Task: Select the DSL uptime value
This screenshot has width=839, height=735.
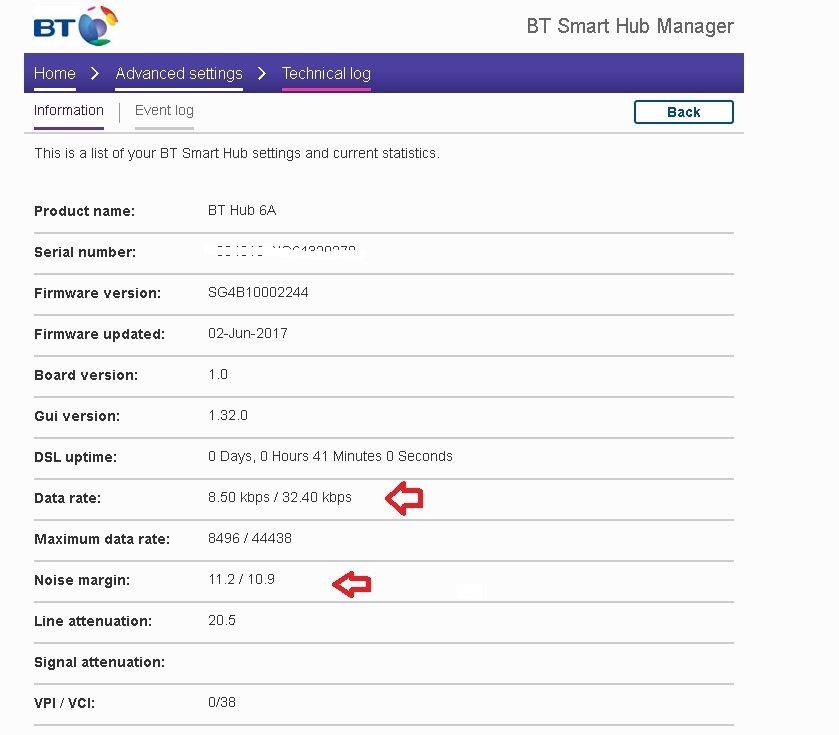Action: [x=330, y=456]
